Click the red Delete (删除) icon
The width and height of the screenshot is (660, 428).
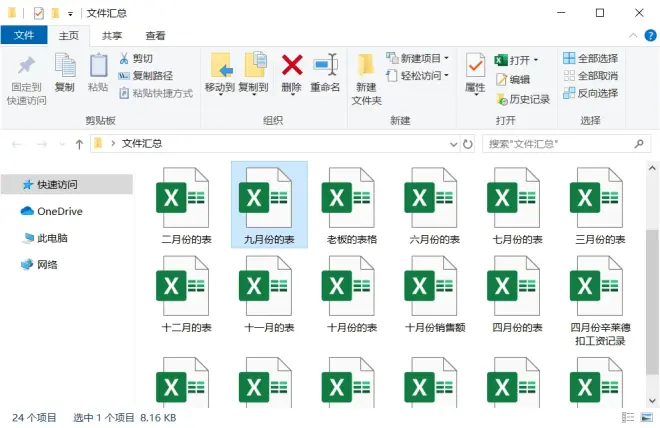point(292,65)
